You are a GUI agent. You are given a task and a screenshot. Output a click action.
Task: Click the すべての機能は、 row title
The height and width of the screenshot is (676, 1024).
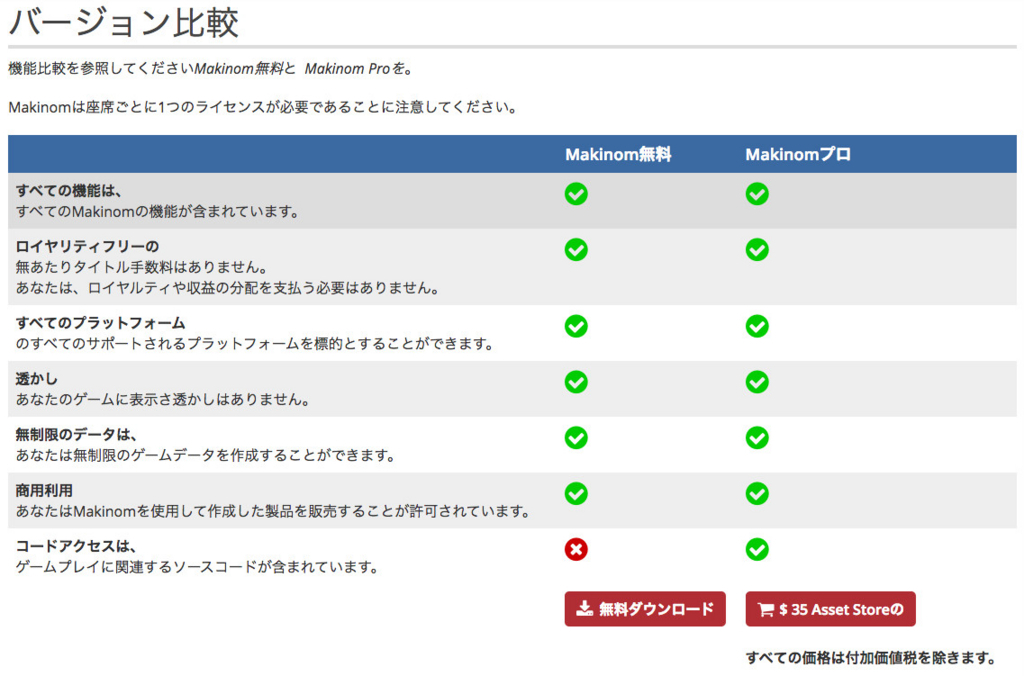click(69, 191)
